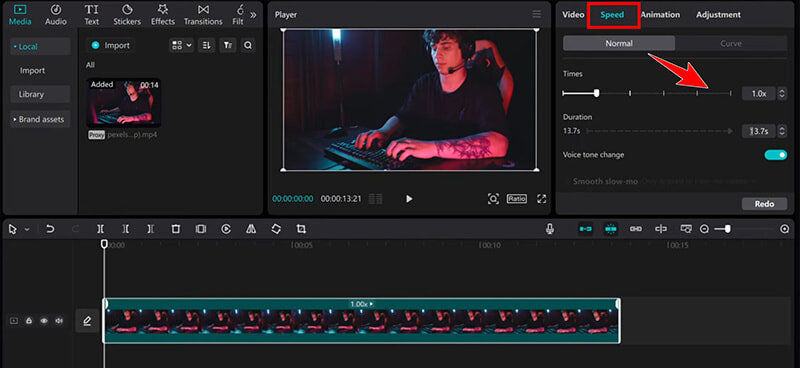Expand the Local section in the sidebar
This screenshot has height=368, width=800.
click(40, 46)
